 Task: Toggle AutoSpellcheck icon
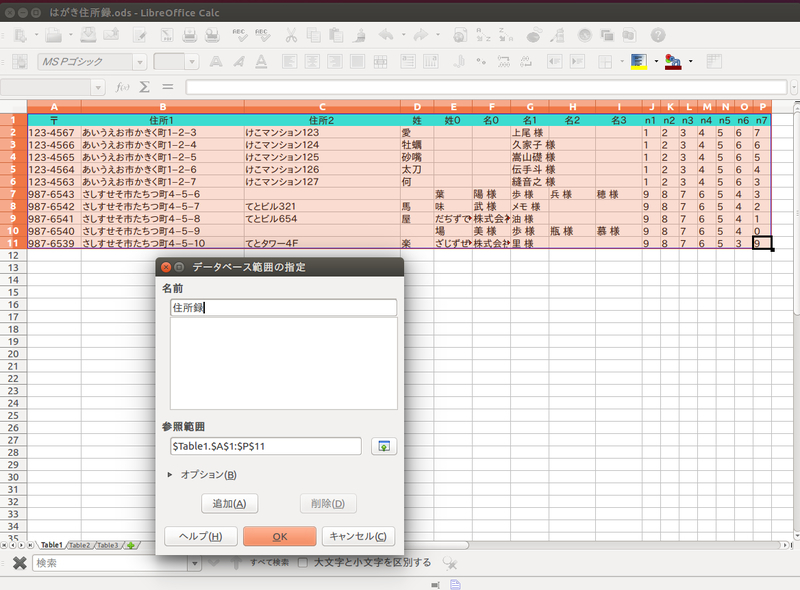(x=262, y=35)
